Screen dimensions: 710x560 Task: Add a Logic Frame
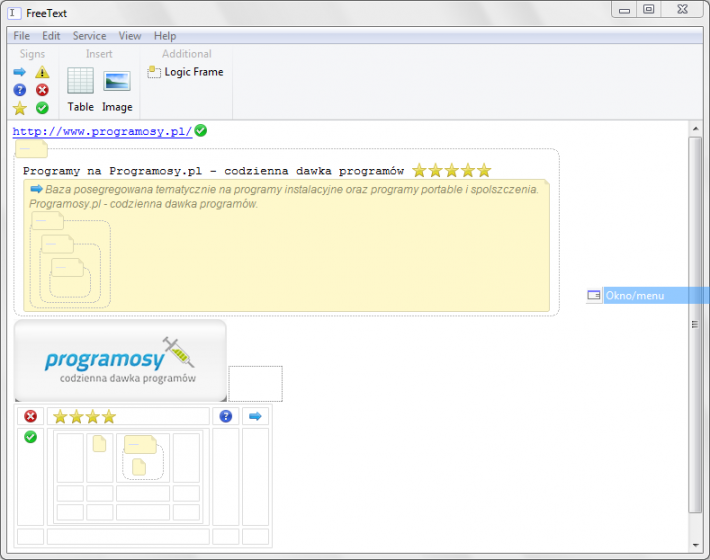[x=185, y=72]
